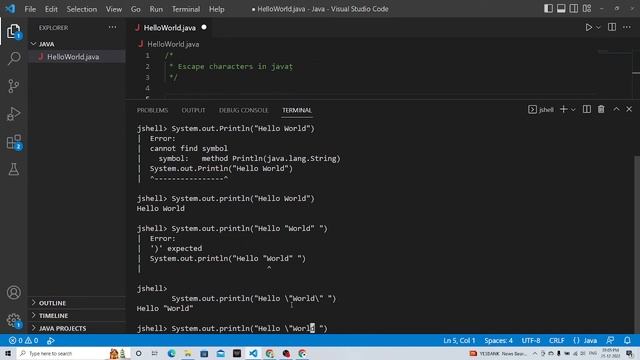Open the Source Control view
The height and width of the screenshot is (360, 640).
click(x=13, y=86)
